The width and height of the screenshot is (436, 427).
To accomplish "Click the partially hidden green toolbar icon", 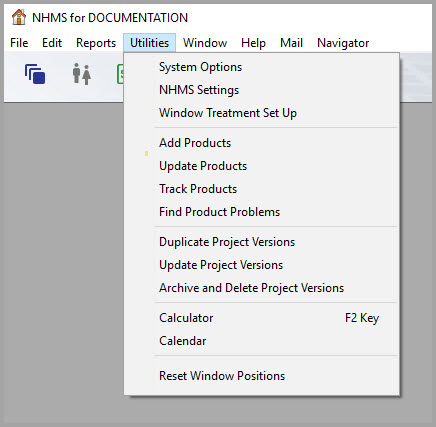I will (x=120, y=74).
